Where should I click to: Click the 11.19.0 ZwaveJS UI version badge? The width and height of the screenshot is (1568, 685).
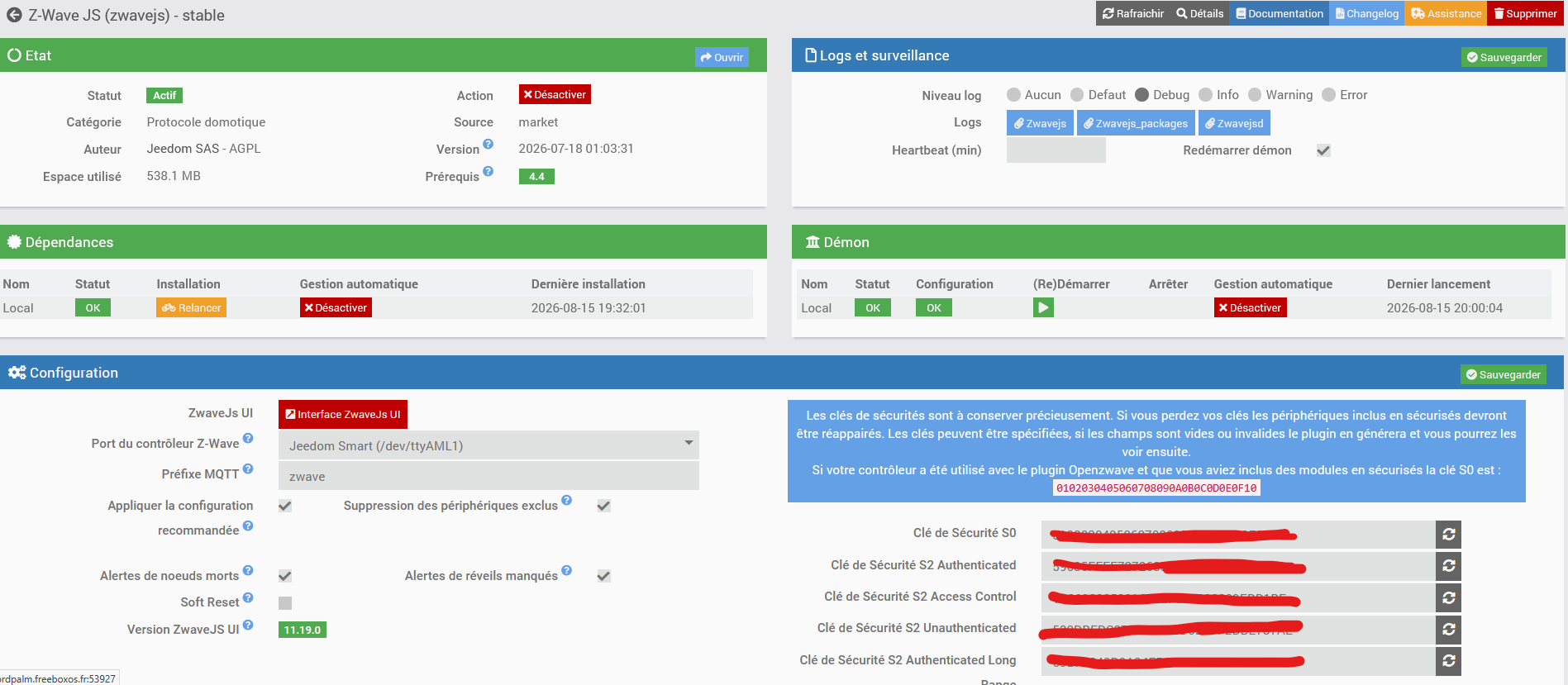[x=303, y=630]
